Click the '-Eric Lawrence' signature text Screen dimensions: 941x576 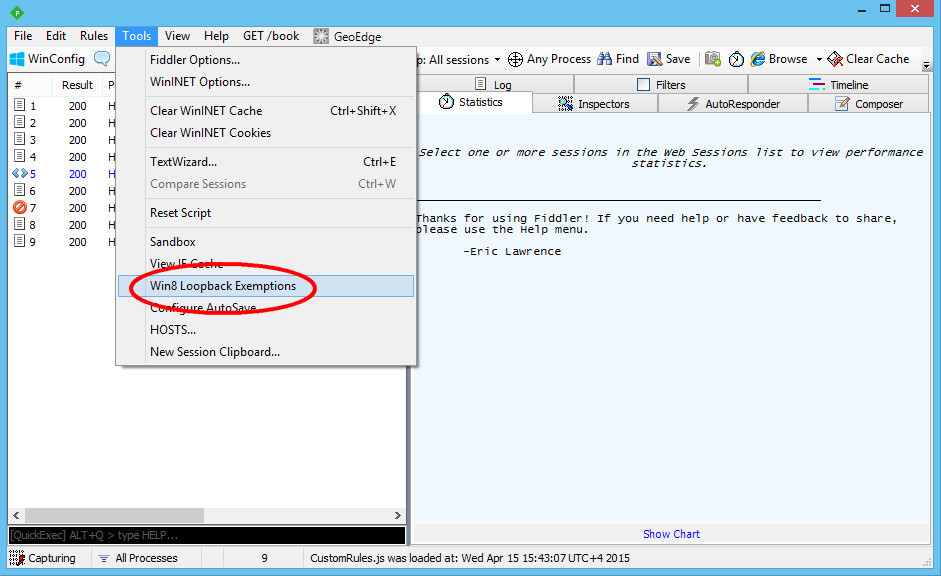[512, 251]
